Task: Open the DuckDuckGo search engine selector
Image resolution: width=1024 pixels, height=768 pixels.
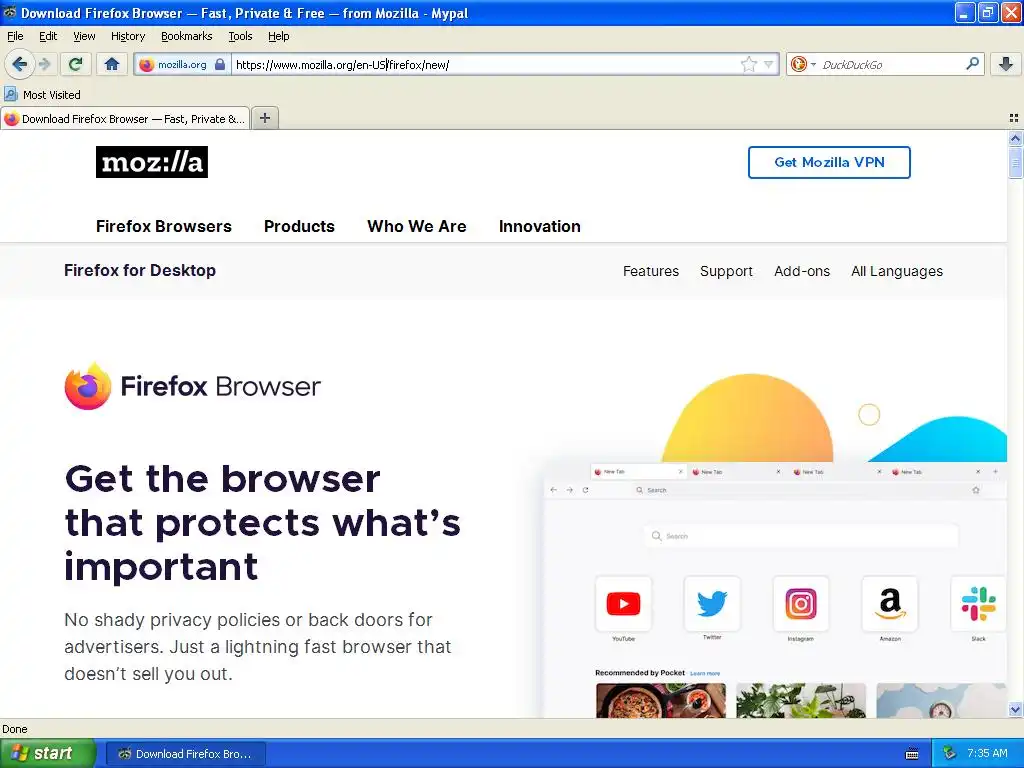Action: coord(803,64)
